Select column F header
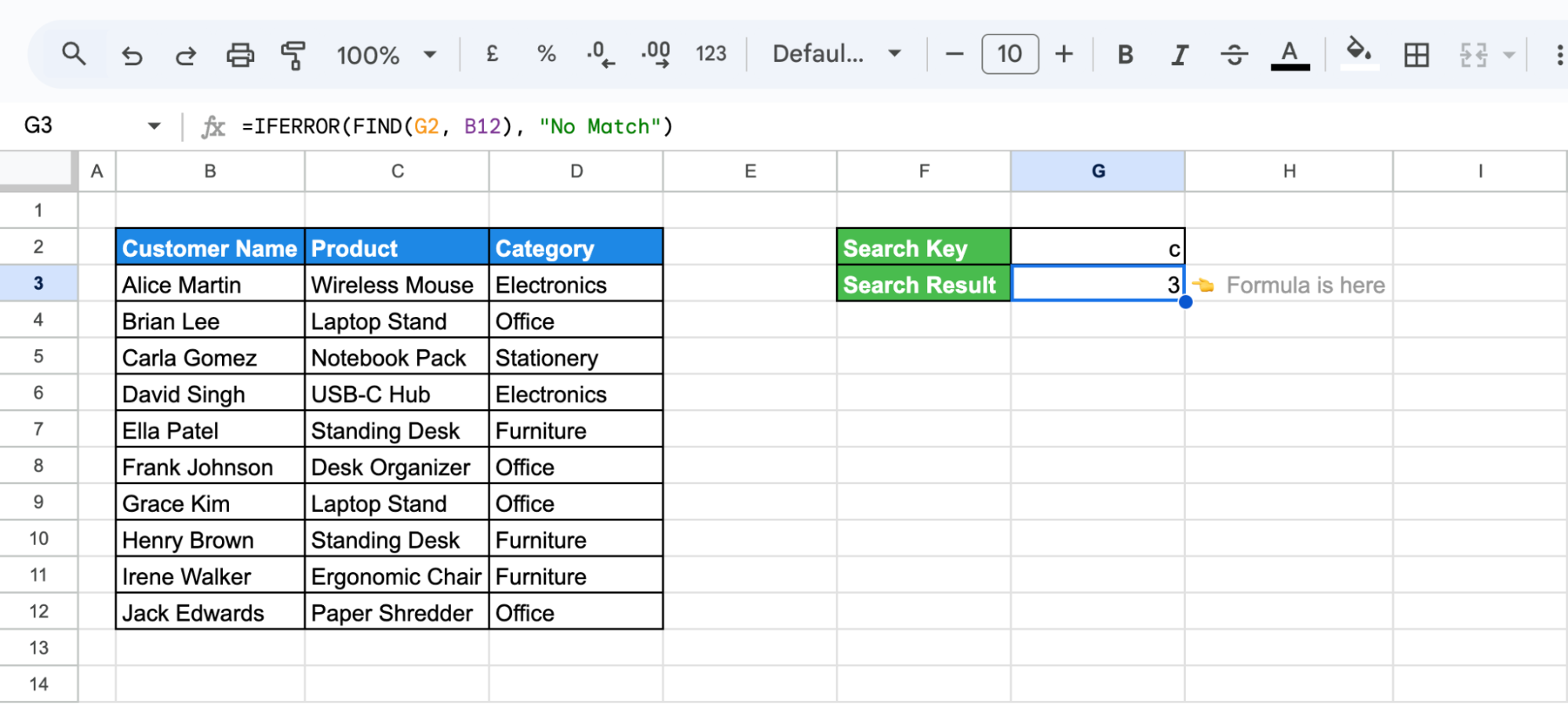This screenshot has height=704, width=1568. point(924,171)
